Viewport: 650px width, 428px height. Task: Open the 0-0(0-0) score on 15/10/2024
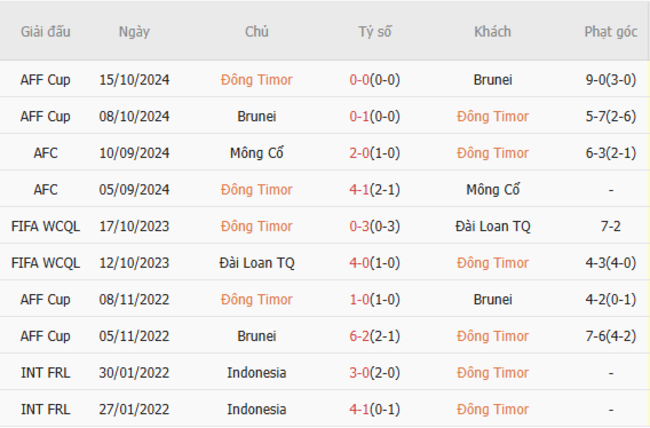pos(375,80)
